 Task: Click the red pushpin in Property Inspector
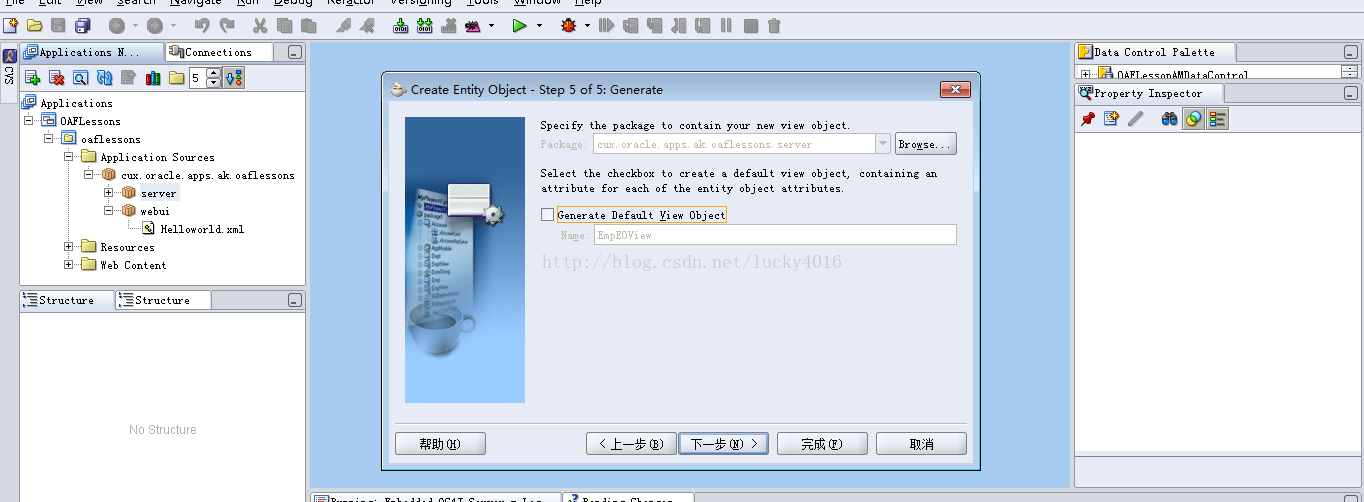click(1088, 119)
